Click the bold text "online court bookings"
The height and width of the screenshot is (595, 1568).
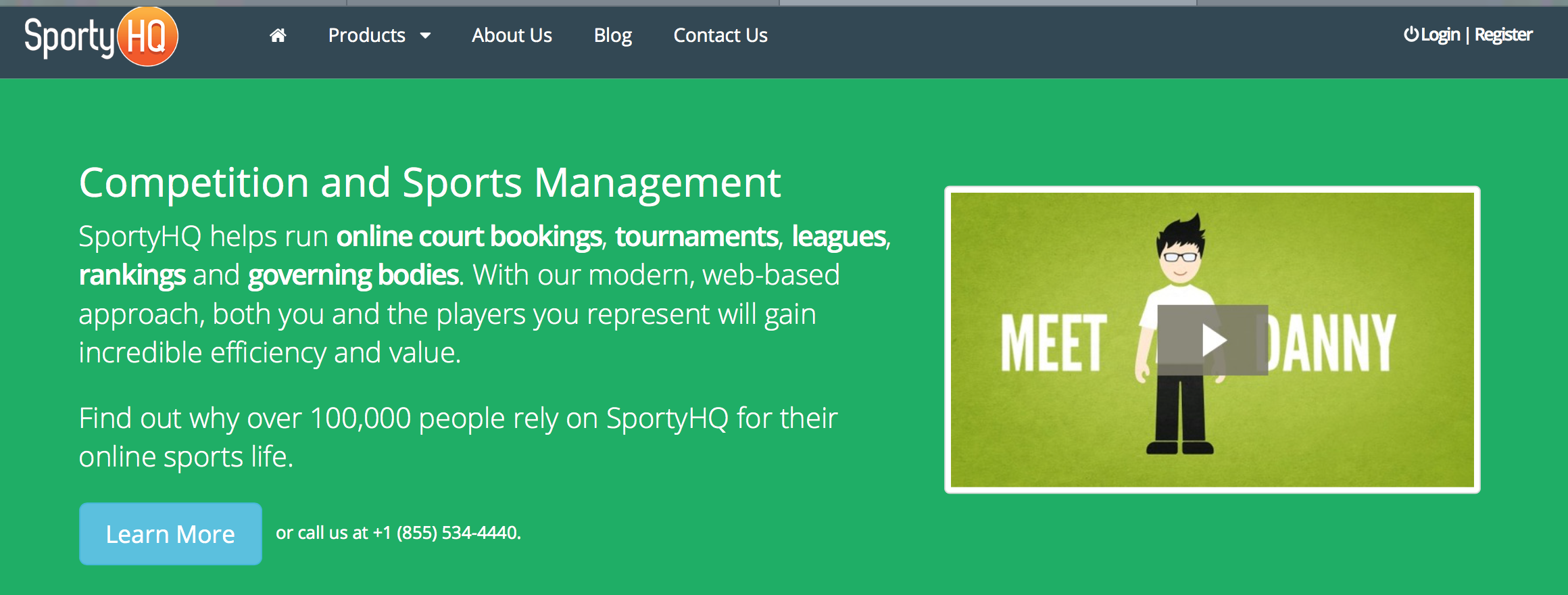[x=469, y=237]
